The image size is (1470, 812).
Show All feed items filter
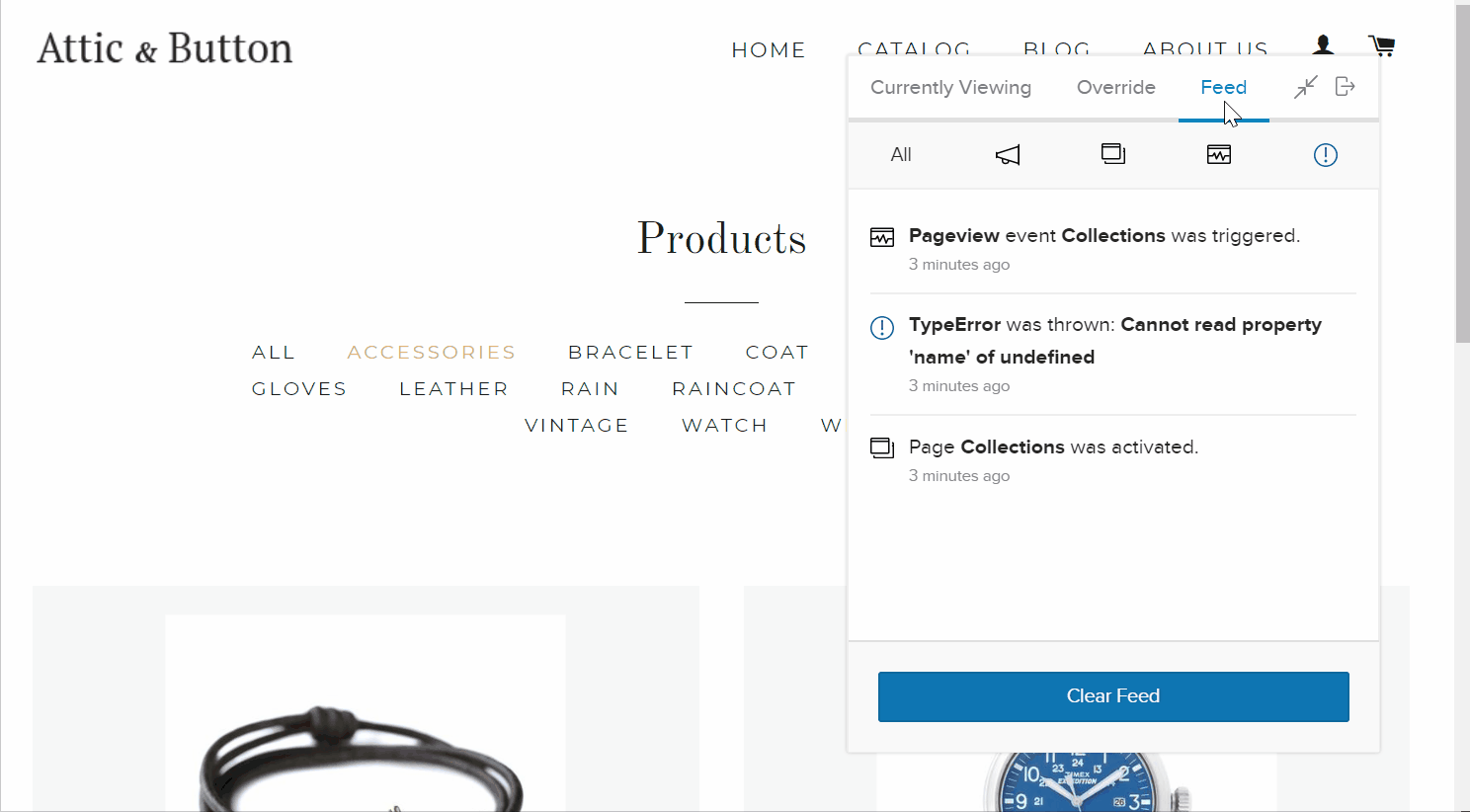point(901,155)
